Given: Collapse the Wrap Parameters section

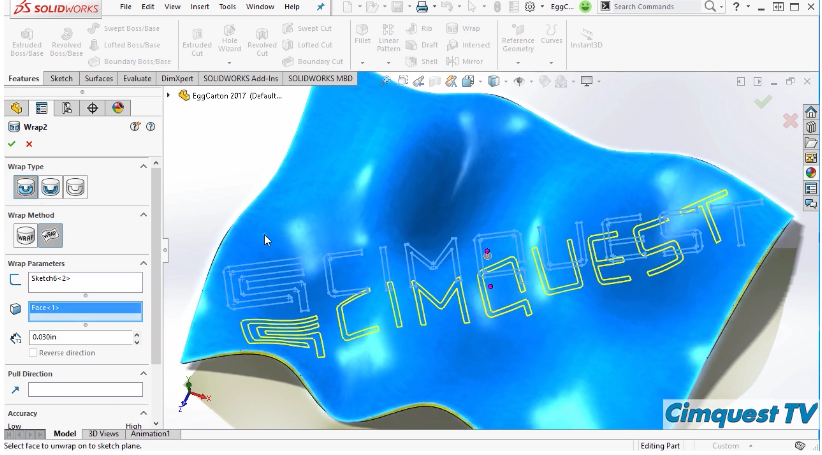Looking at the screenshot, I should 143,263.
